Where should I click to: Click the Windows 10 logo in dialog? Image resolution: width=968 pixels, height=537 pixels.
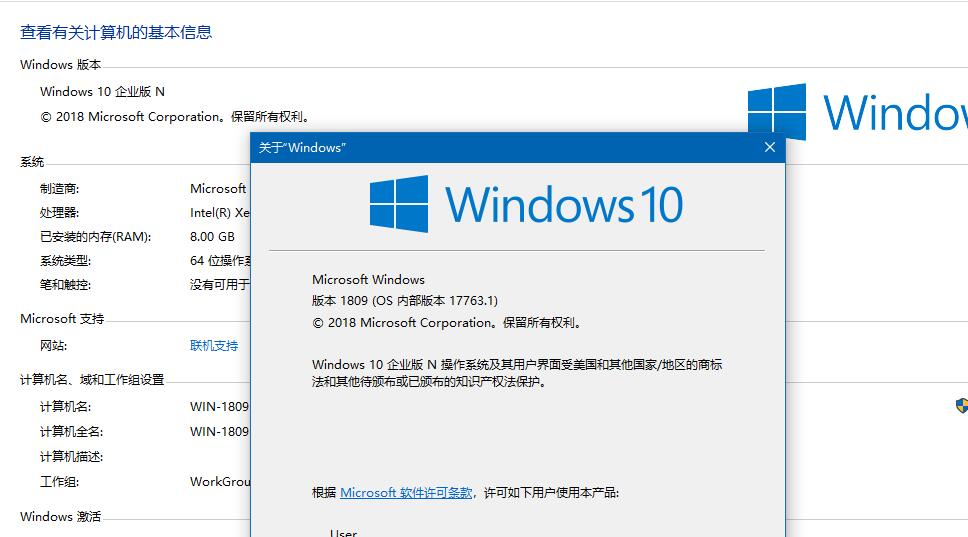pos(526,204)
